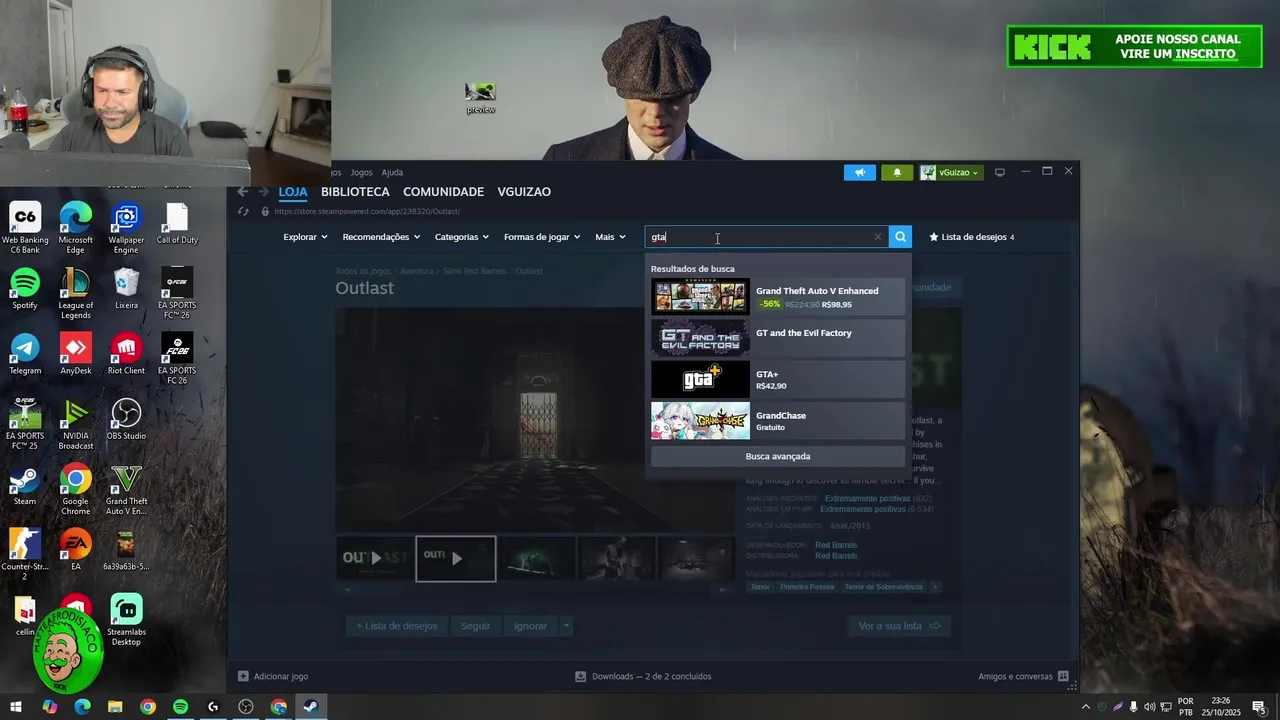1280x720 pixels.
Task: Open the Steam desktop shortcut
Action: (25, 485)
